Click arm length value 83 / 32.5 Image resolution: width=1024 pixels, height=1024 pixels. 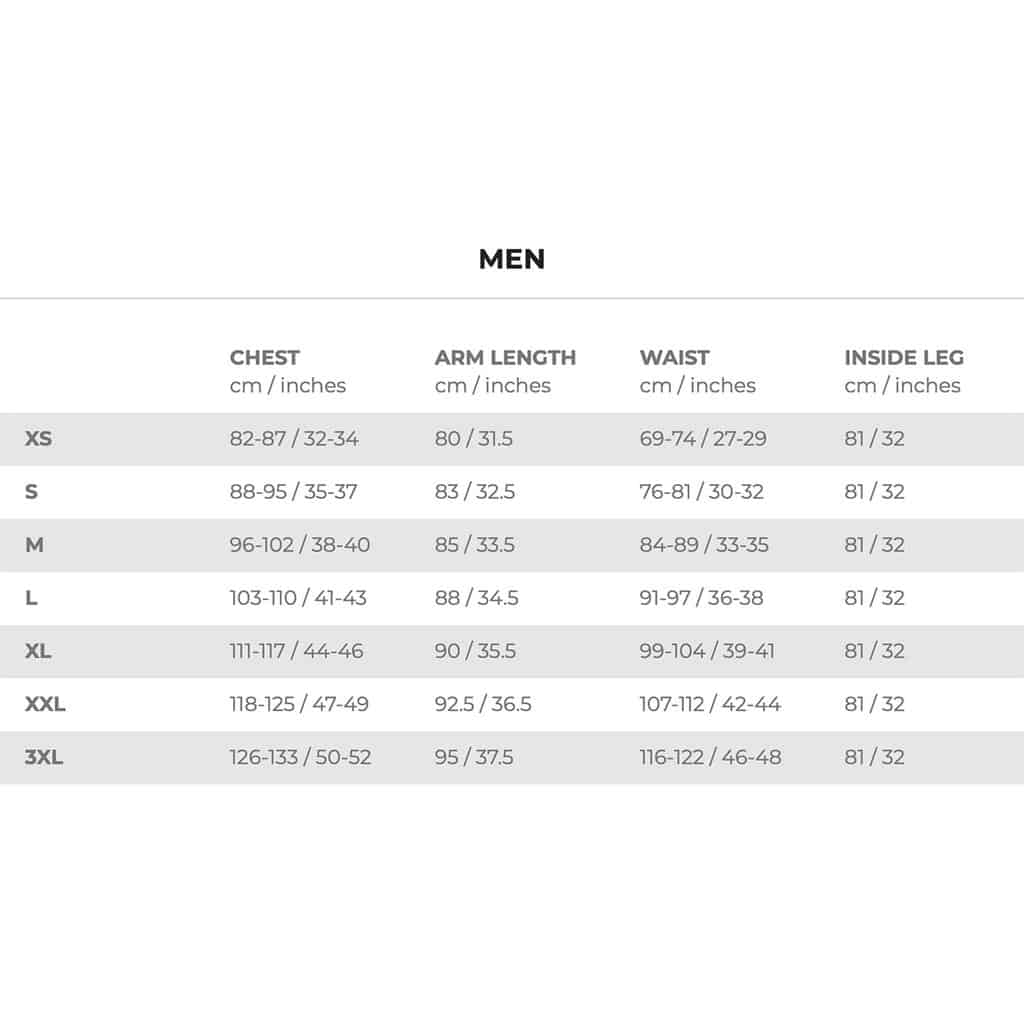click(474, 491)
